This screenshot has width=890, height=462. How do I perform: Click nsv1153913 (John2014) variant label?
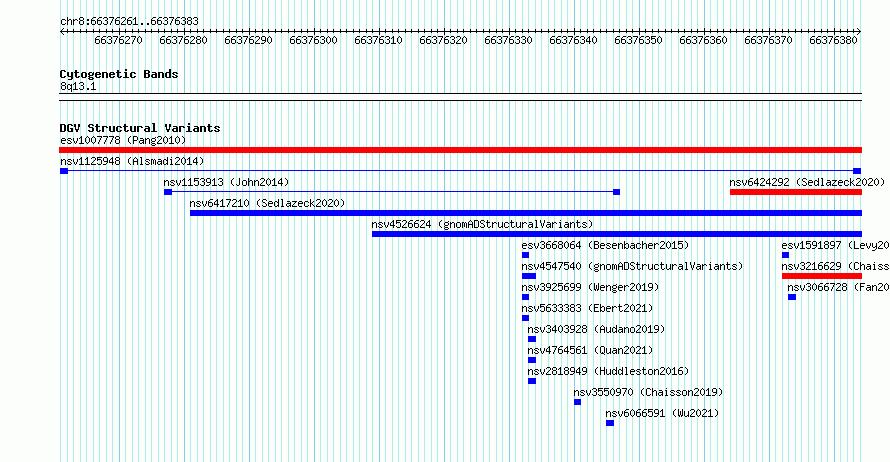pyautogui.click(x=226, y=182)
